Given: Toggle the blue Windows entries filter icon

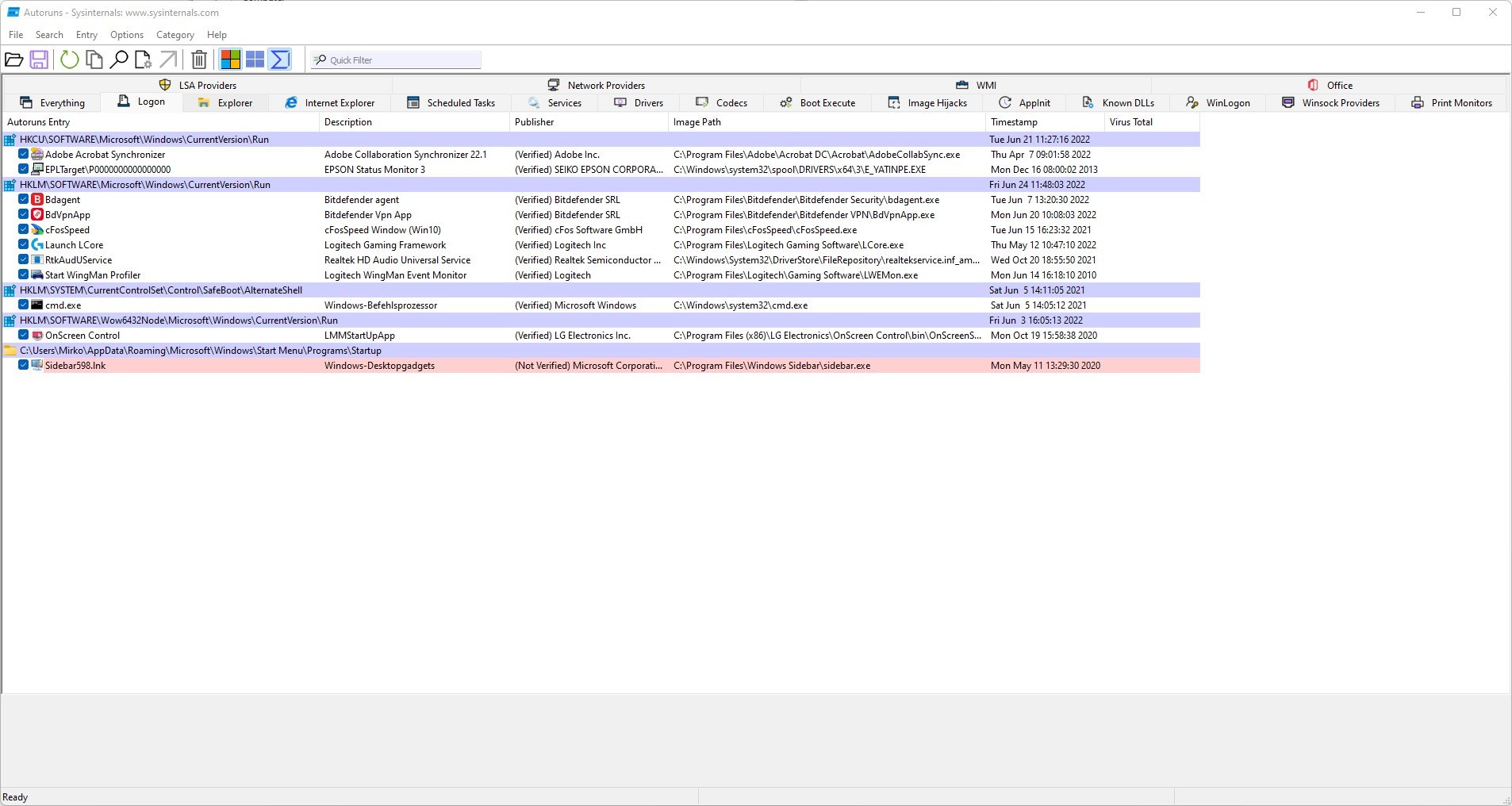Looking at the screenshot, I should click(255, 59).
